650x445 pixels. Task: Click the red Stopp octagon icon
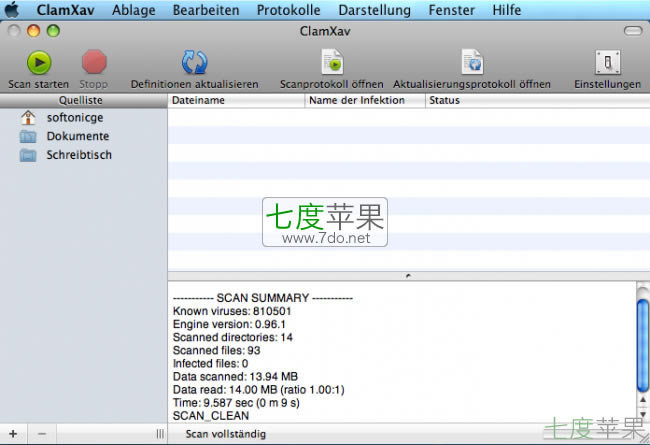click(94, 62)
